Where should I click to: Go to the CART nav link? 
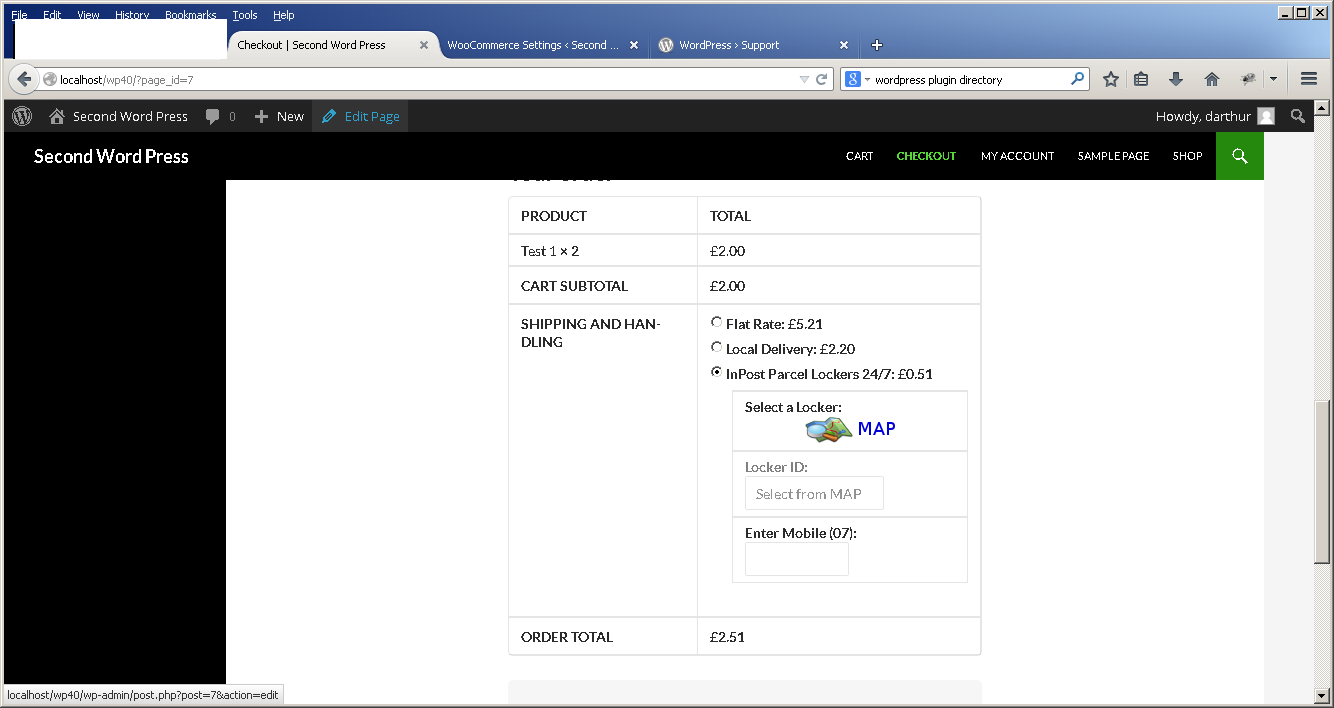[x=859, y=156]
